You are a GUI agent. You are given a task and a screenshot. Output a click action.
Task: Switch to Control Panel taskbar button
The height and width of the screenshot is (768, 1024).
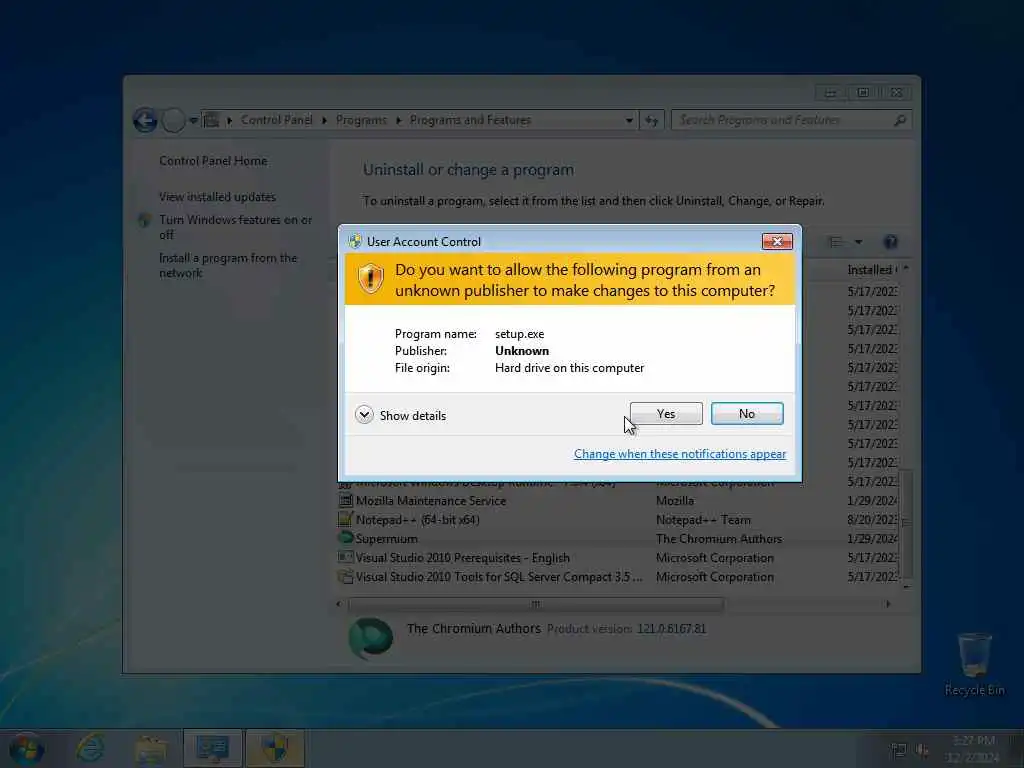pyautogui.click(x=212, y=748)
